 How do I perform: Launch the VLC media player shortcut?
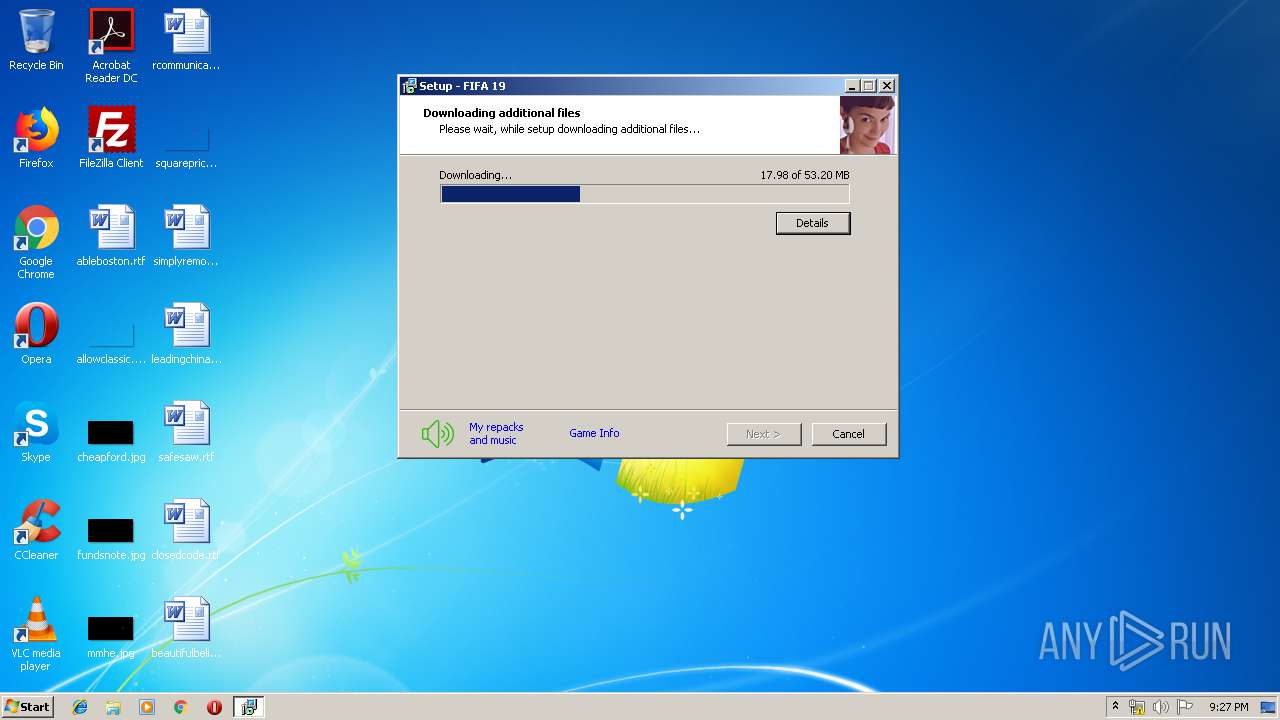point(36,634)
